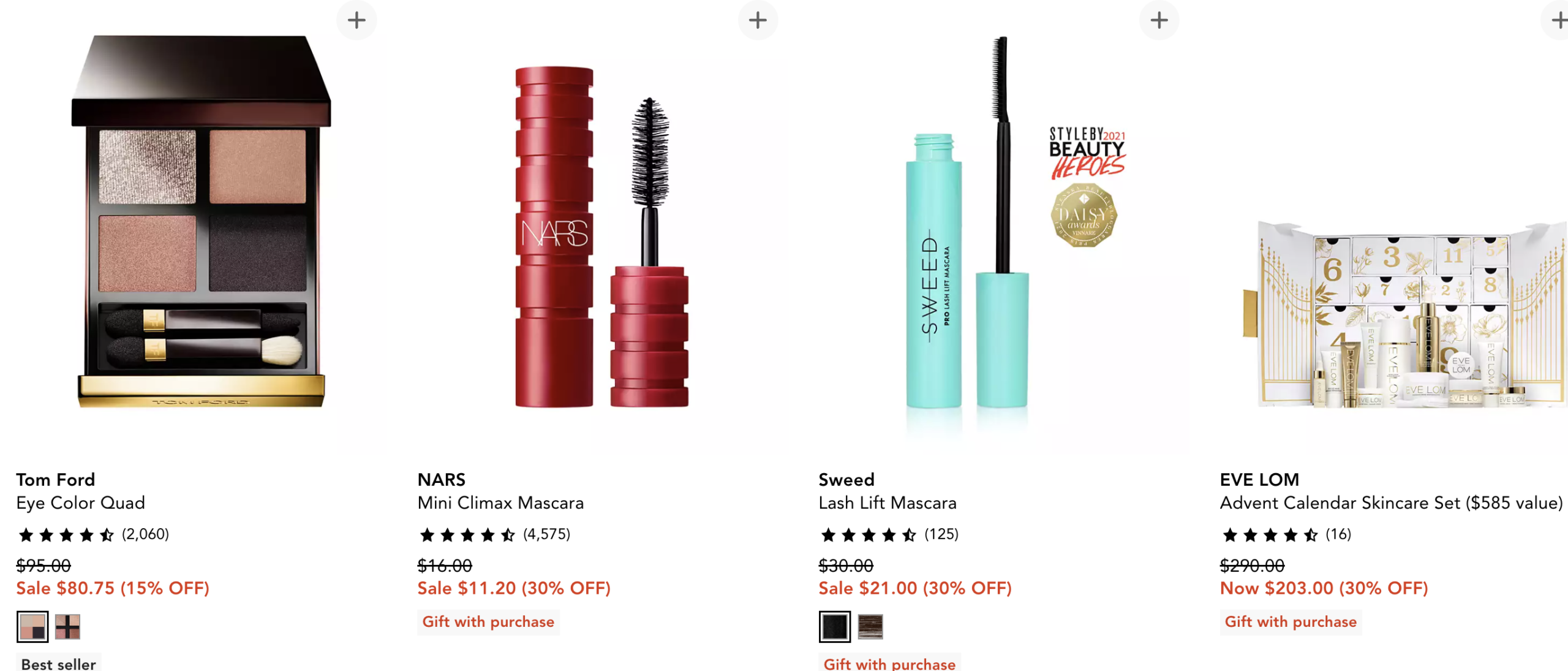Click Mini Climax Mascara product title
The image size is (1568, 671).
pyautogui.click(x=500, y=502)
